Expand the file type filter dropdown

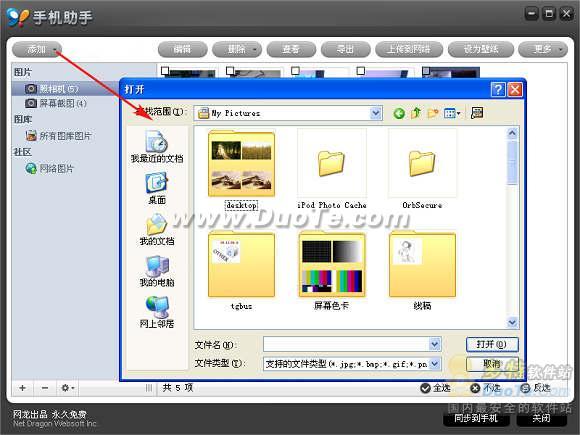(435, 364)
